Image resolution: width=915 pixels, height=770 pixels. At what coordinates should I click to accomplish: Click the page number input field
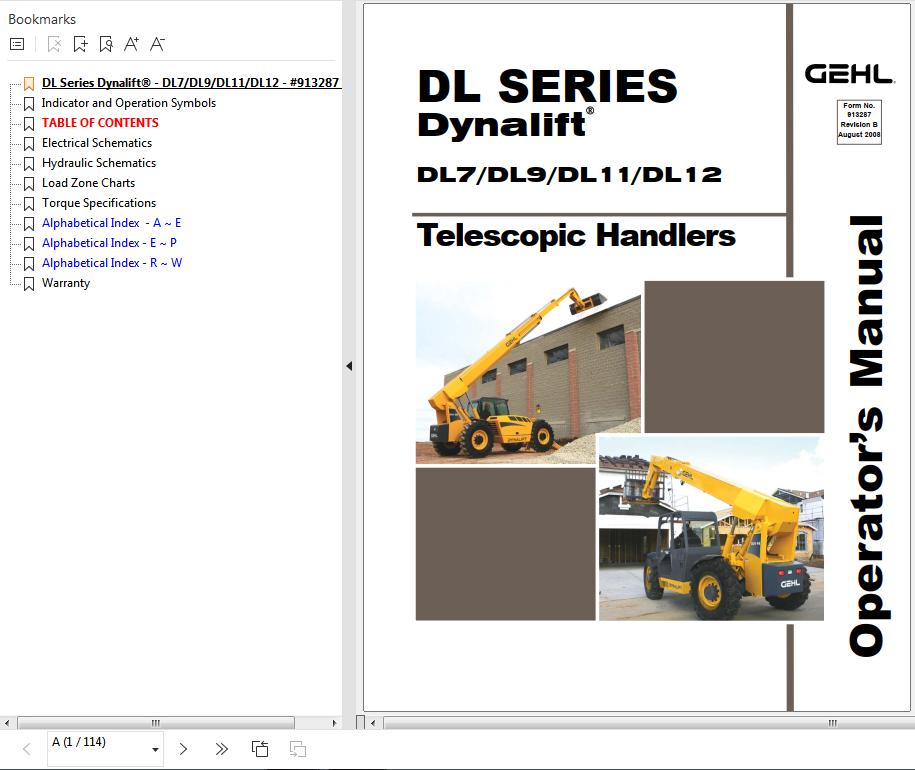pyautogui.click(x=95, y=742)
